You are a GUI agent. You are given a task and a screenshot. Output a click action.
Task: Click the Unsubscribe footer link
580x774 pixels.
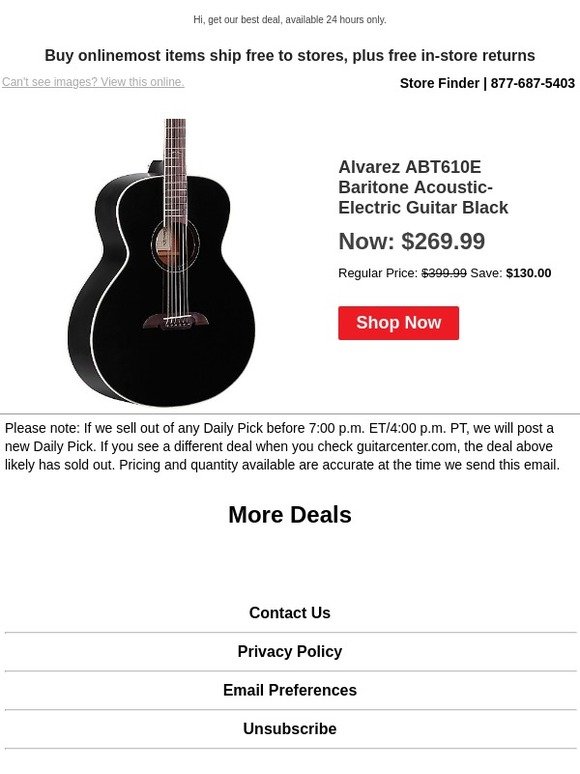tap(290, 729)
